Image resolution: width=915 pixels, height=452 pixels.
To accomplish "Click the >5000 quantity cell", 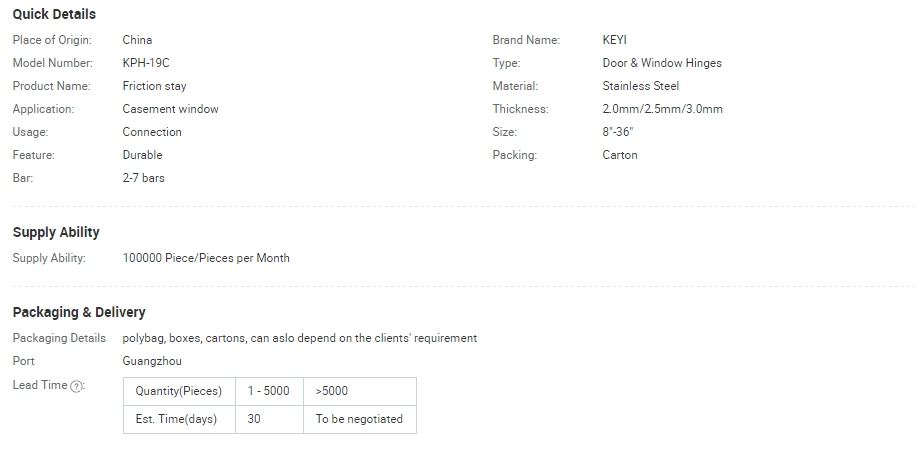I will [332, 391].
